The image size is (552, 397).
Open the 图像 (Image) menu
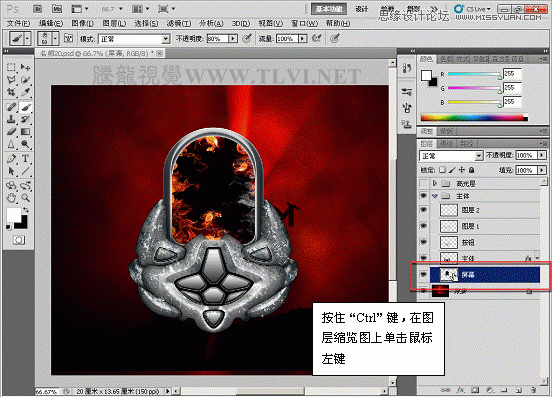pyautogui.click(x=83, y=23)
